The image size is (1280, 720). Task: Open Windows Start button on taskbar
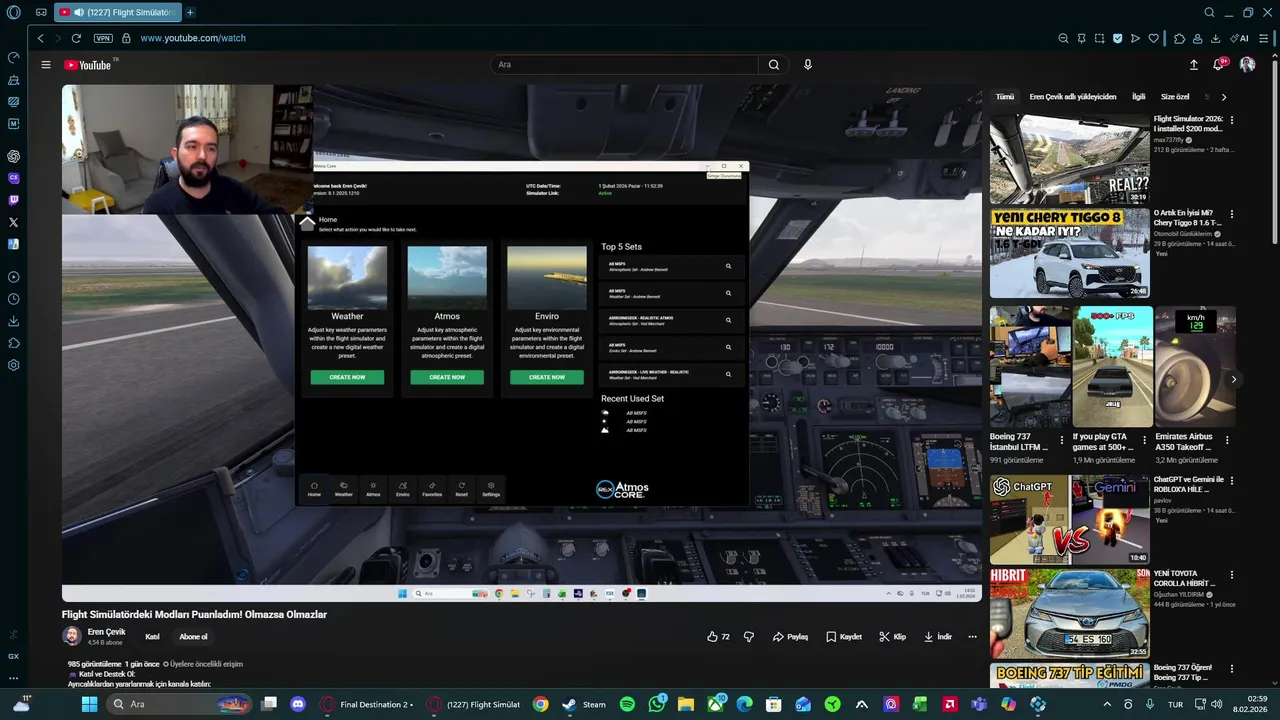[x=89, y=704]
